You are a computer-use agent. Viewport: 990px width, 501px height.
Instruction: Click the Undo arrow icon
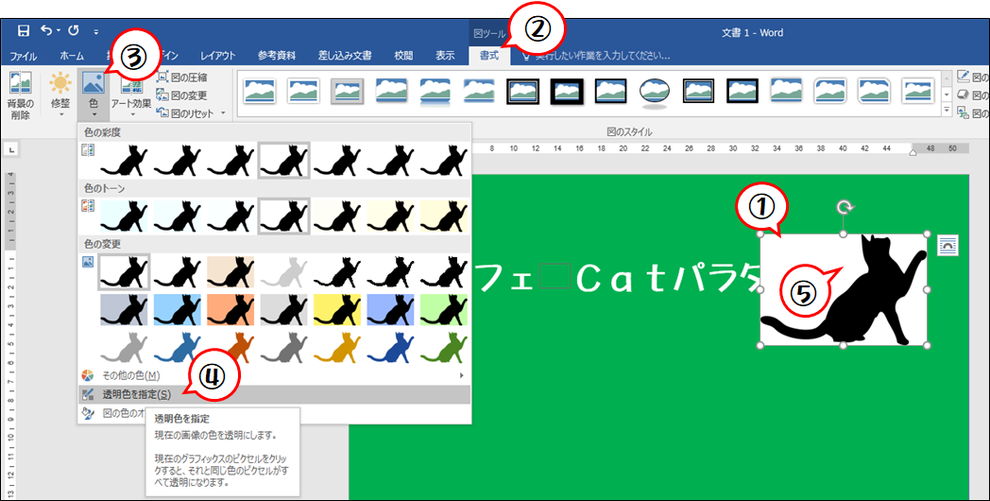pyautogui.click(x=47, y=30)
